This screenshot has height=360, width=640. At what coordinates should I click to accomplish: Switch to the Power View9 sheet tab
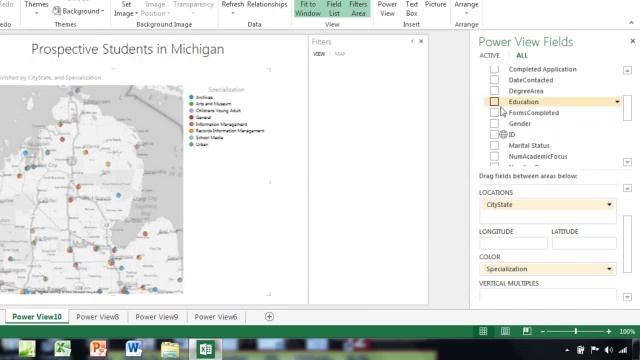(157, 317)
